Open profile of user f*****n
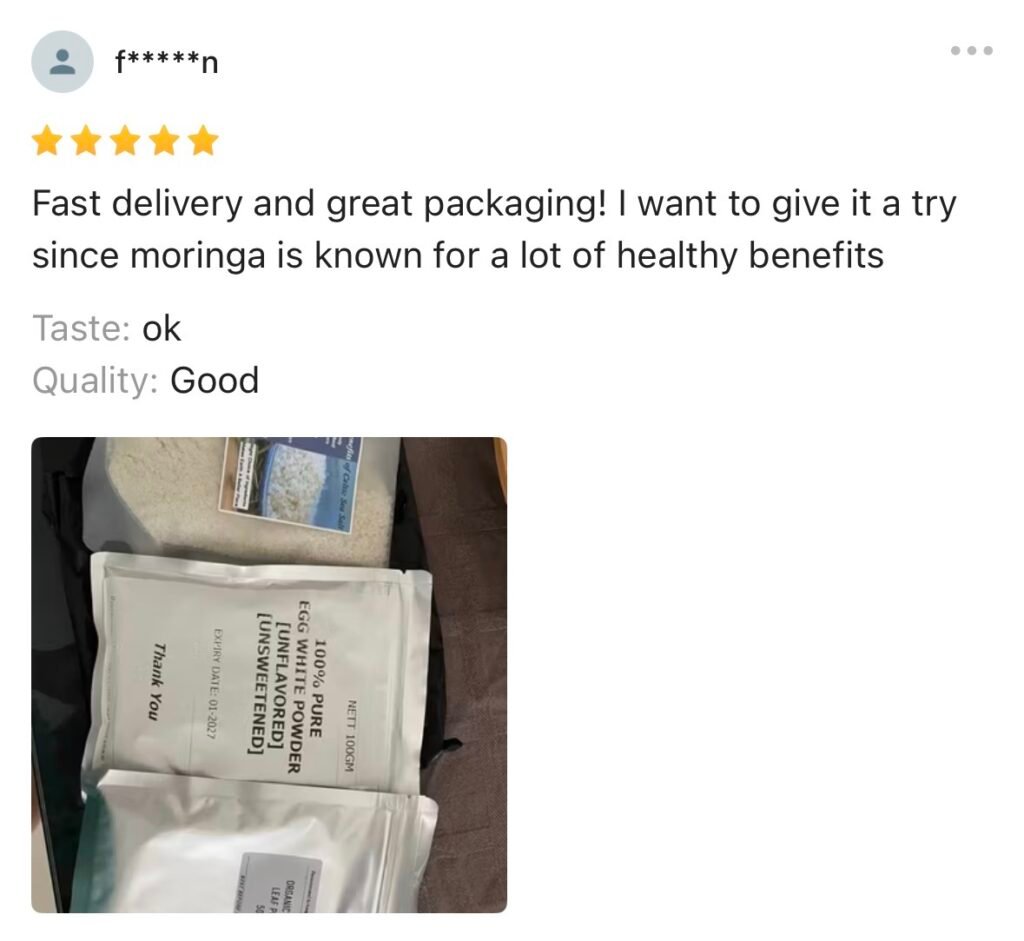Screen dimensions: 1024x941 tap(167, 63)
